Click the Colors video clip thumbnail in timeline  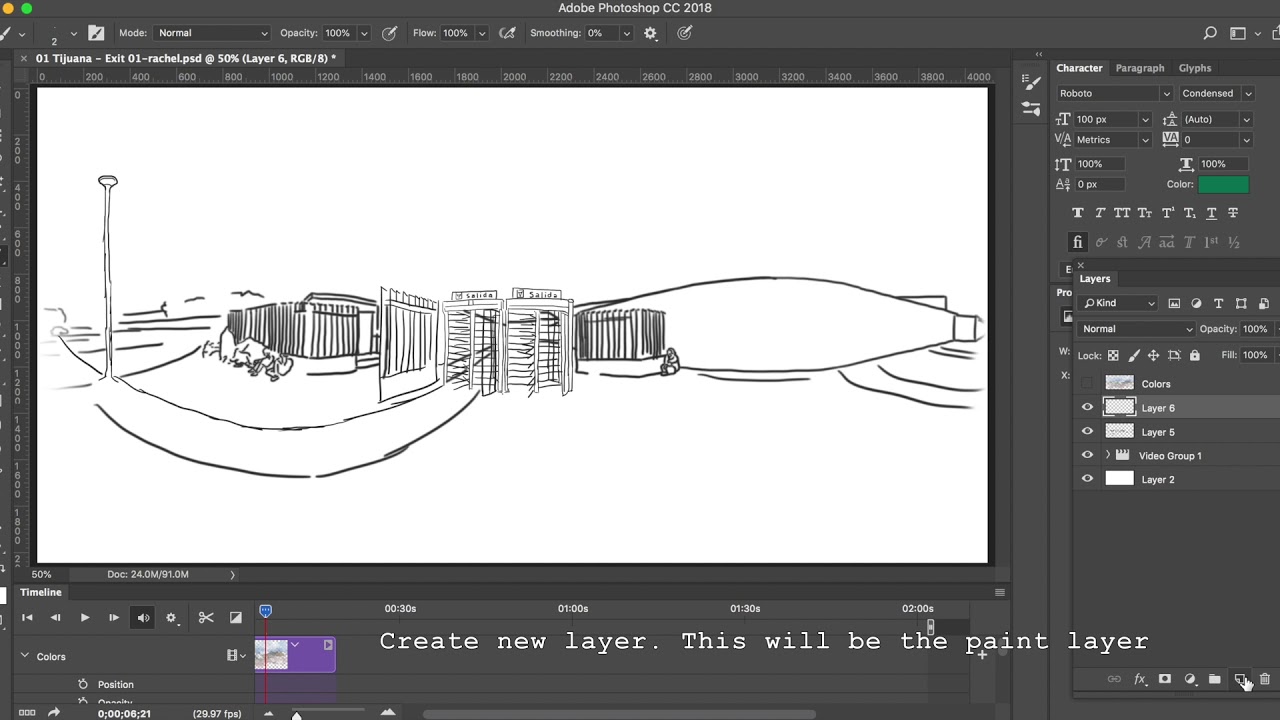(x=272, y=654)
